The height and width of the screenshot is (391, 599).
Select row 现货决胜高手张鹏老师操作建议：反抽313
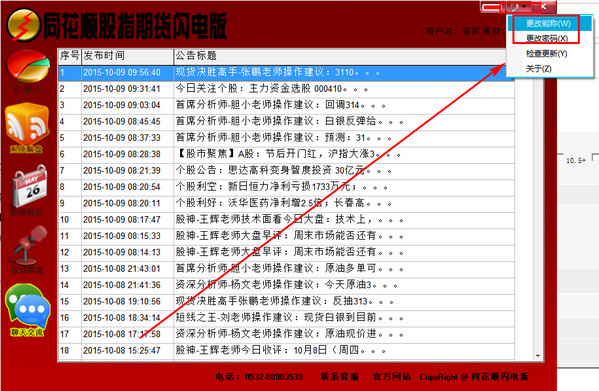[286, 302]
